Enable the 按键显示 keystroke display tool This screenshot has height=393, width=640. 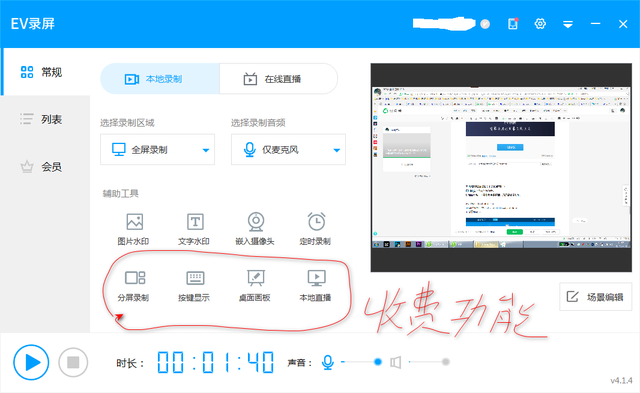pos(194,286)
